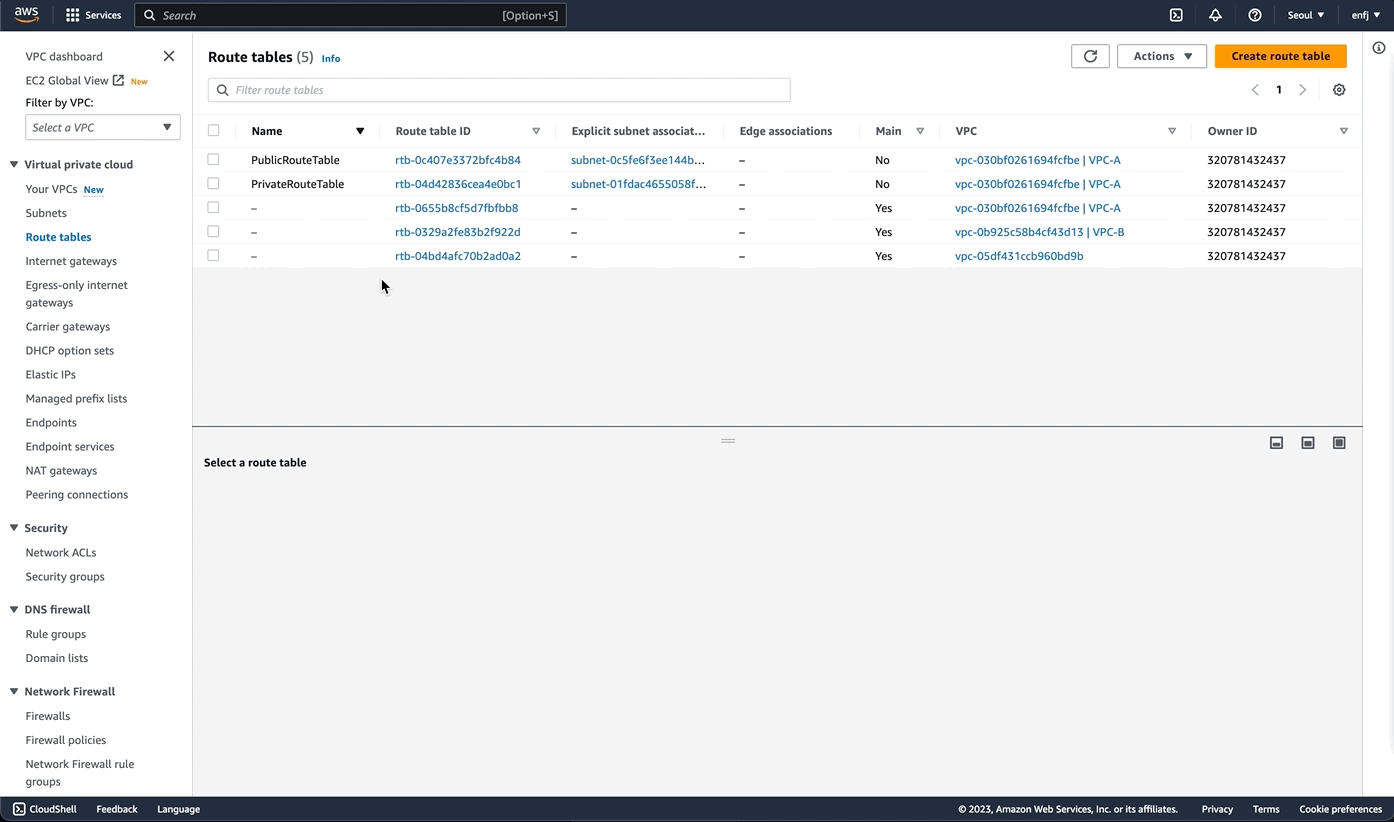Sort by Route table ID column arrow
1394x822 pixels.
click(x=536, y=131)
